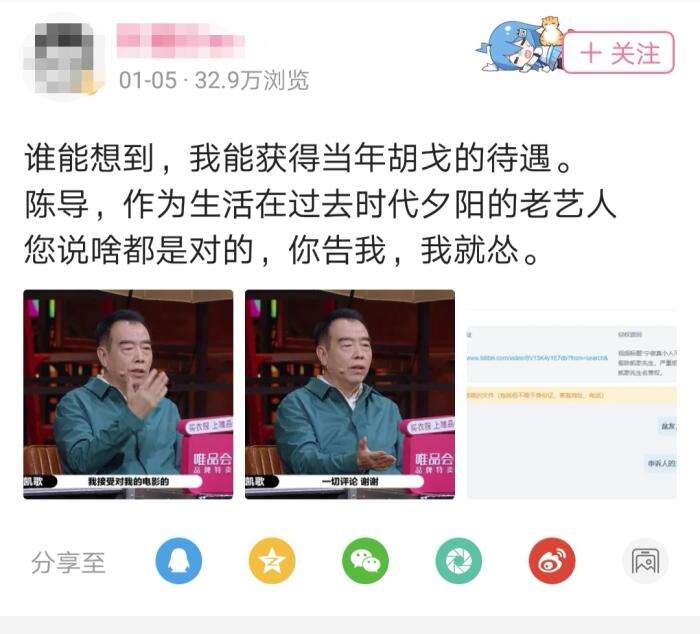The width and height of the screenshot is (700, 634).
Task: Share the post to WeChat
Action: [365, 561]
